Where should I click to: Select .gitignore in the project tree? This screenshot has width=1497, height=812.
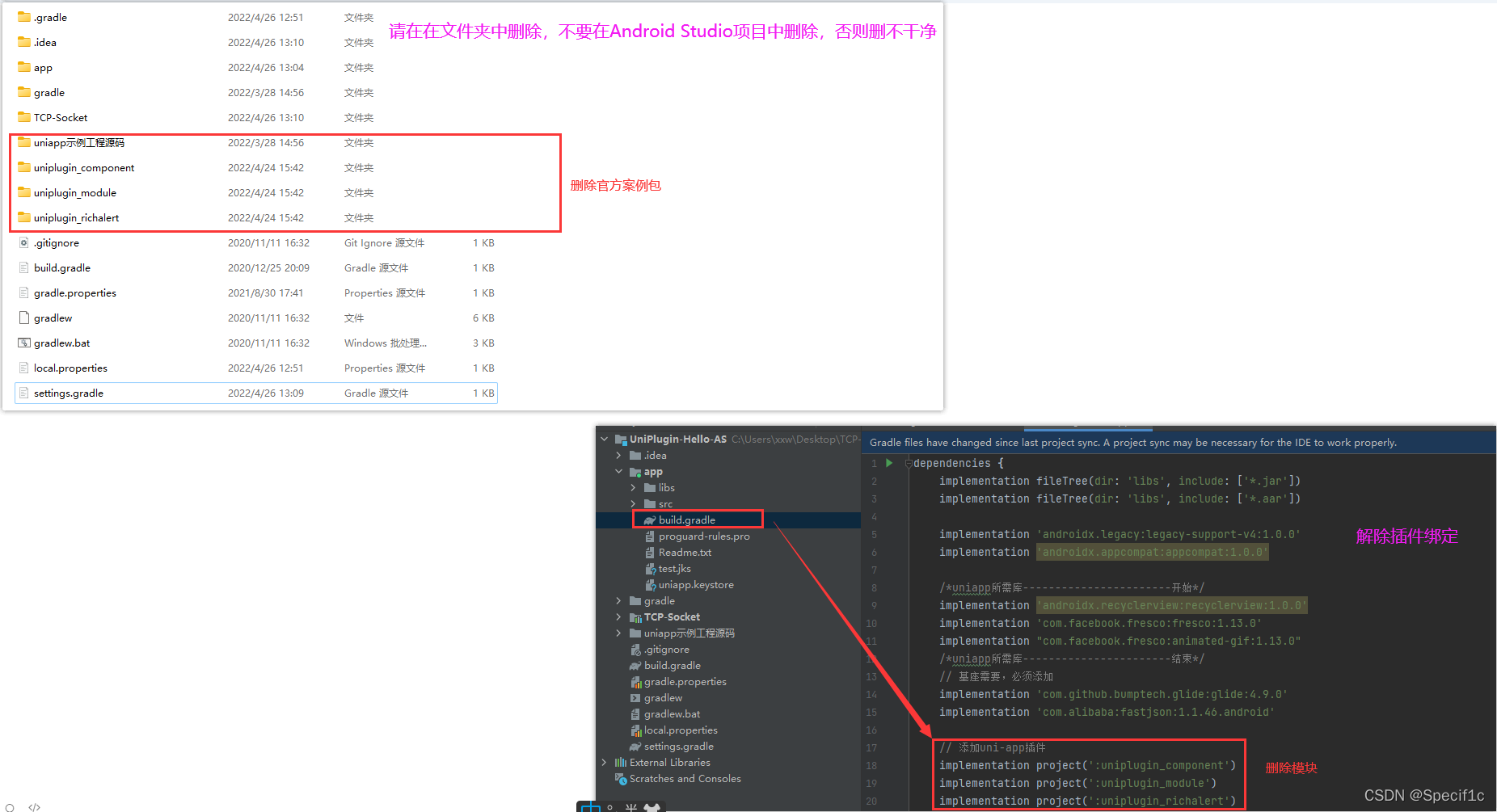coord(667,650)
